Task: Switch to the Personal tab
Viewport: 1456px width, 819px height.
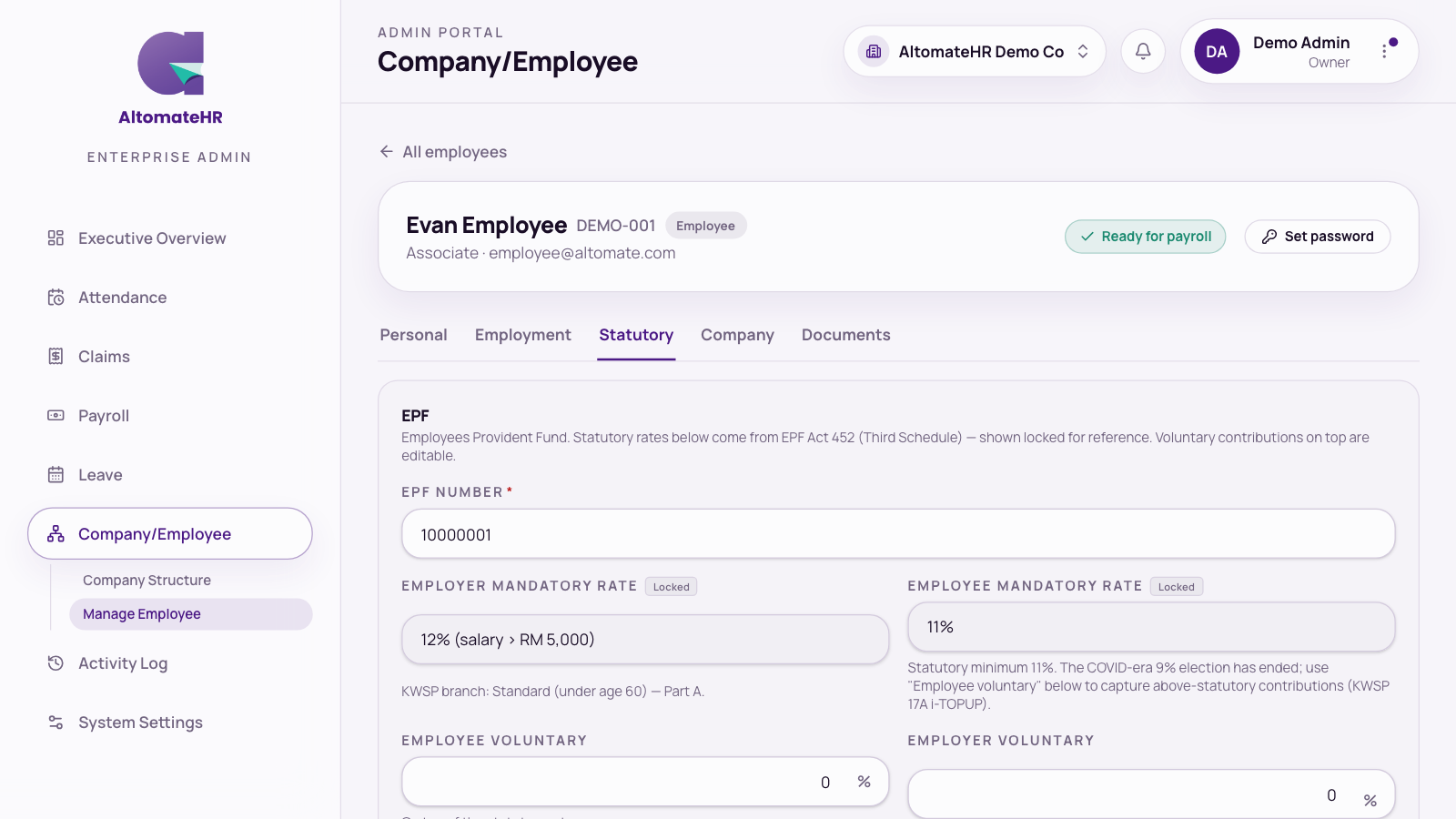Action: click(x=413, y=335)
